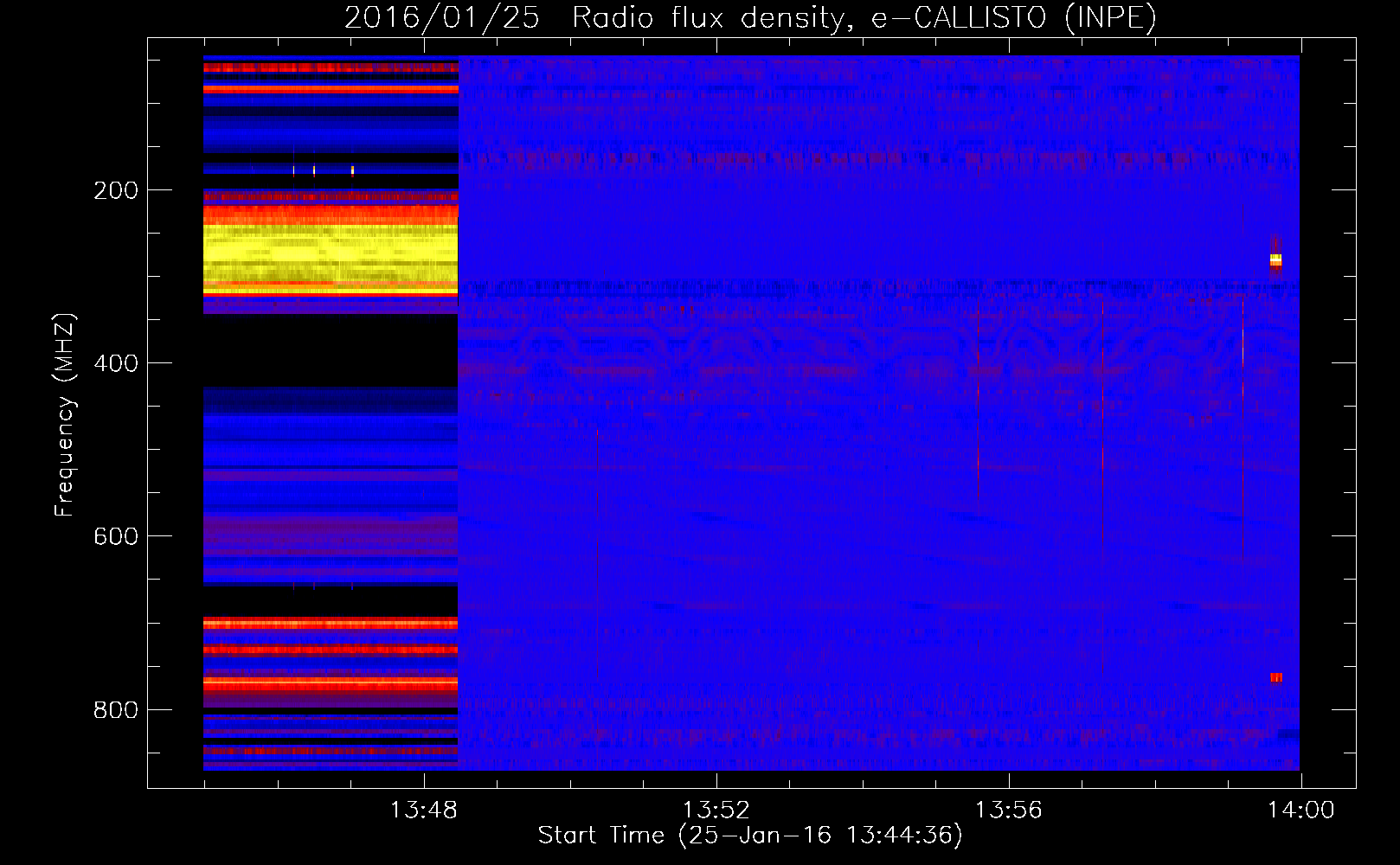Viewport: 1400px width, 865px height.
Task: Click the 400 frequency tick label
Action: (116, 363)
